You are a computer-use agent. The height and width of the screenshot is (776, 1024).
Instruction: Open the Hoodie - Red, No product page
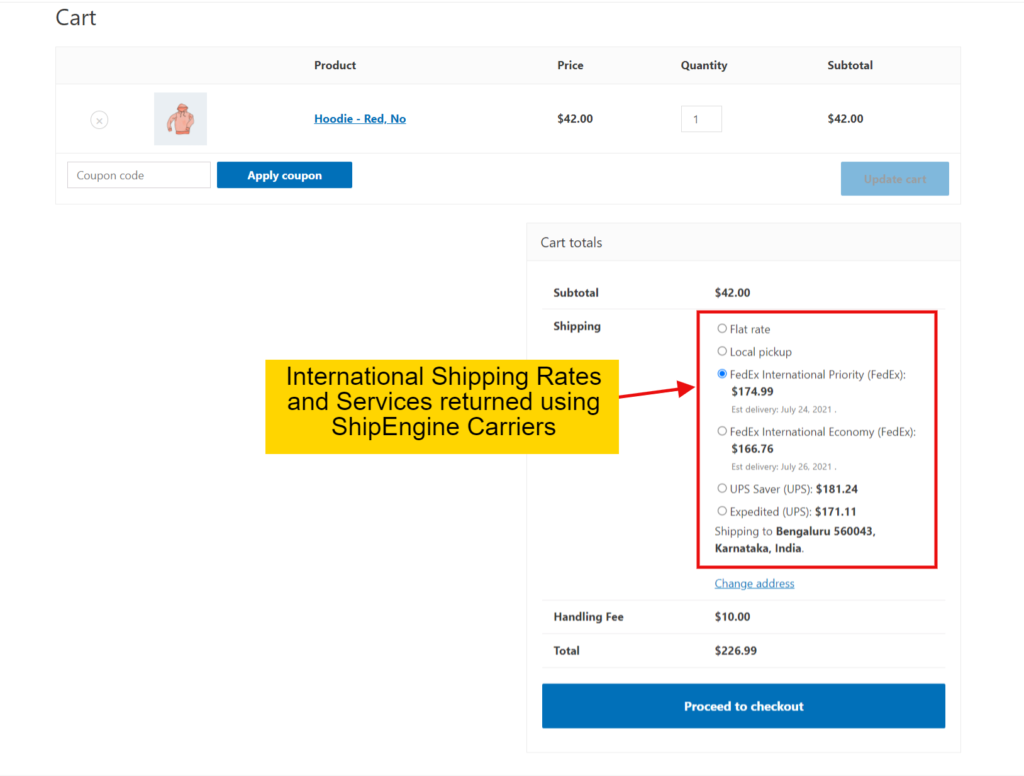click(359, 118)
